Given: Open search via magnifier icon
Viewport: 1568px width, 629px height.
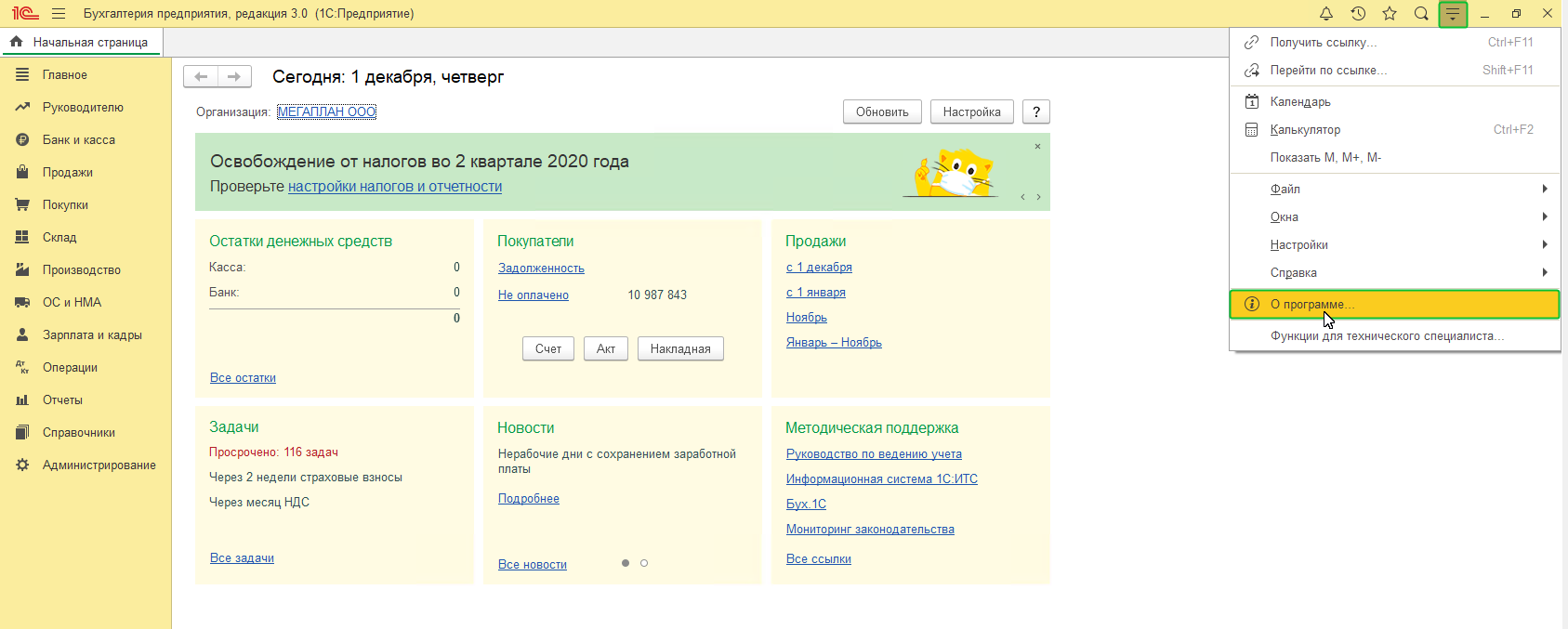Looking at the screenshot, I should pyautogui.click(x=1421, y=14).
